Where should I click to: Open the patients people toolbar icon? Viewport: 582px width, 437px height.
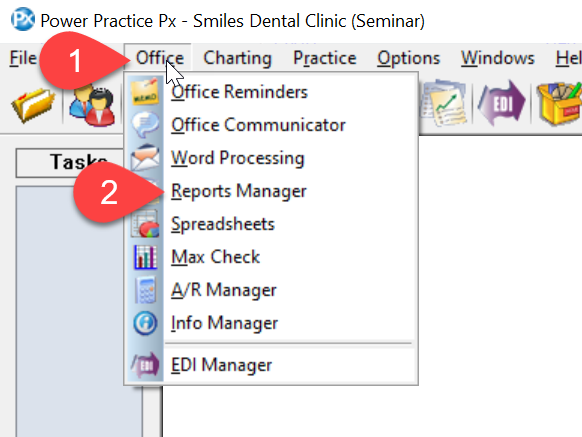click(x=91, y=105)
